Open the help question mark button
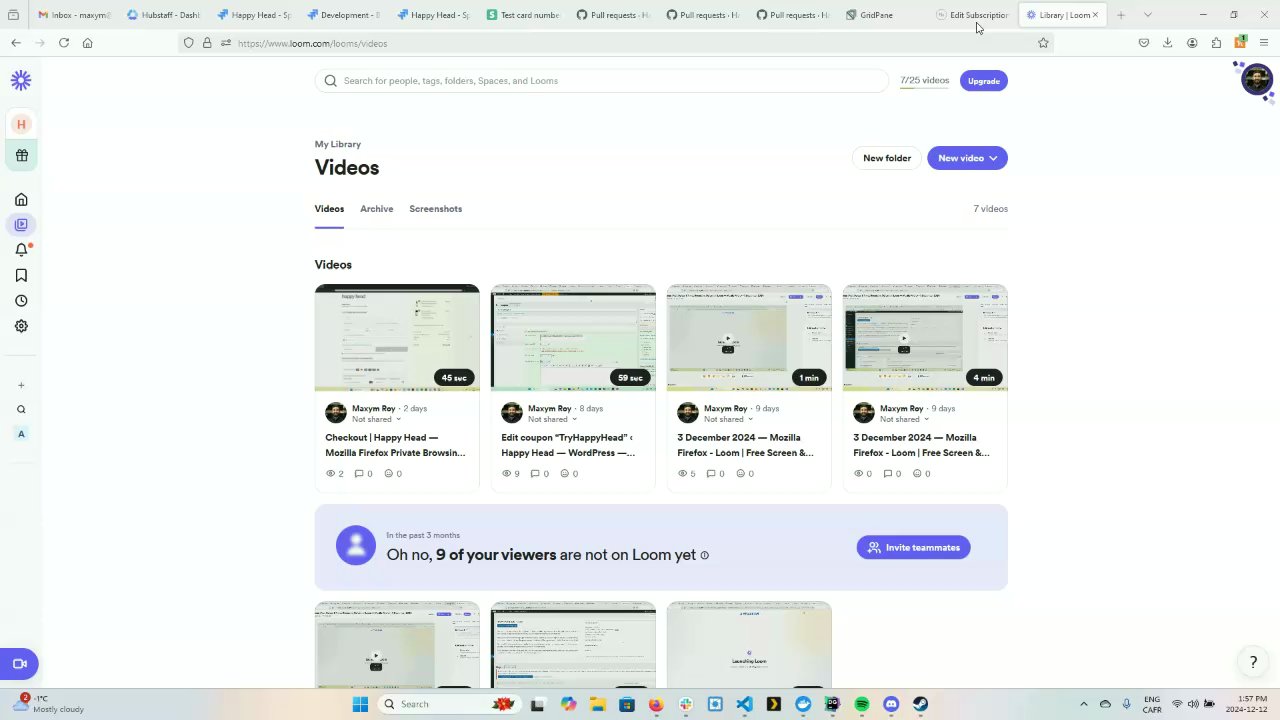1280x720 pixels. (x=1253, y=662)
